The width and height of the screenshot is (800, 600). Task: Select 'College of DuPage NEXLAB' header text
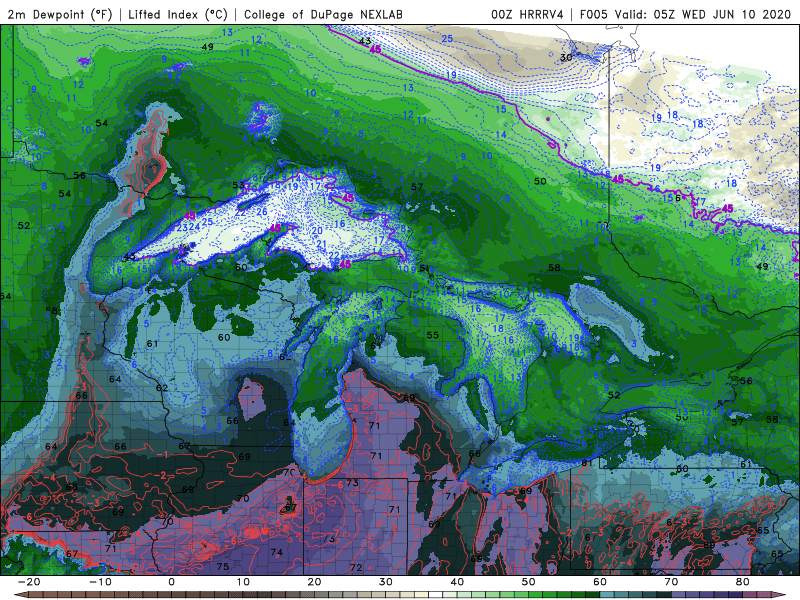pos(323,14)
